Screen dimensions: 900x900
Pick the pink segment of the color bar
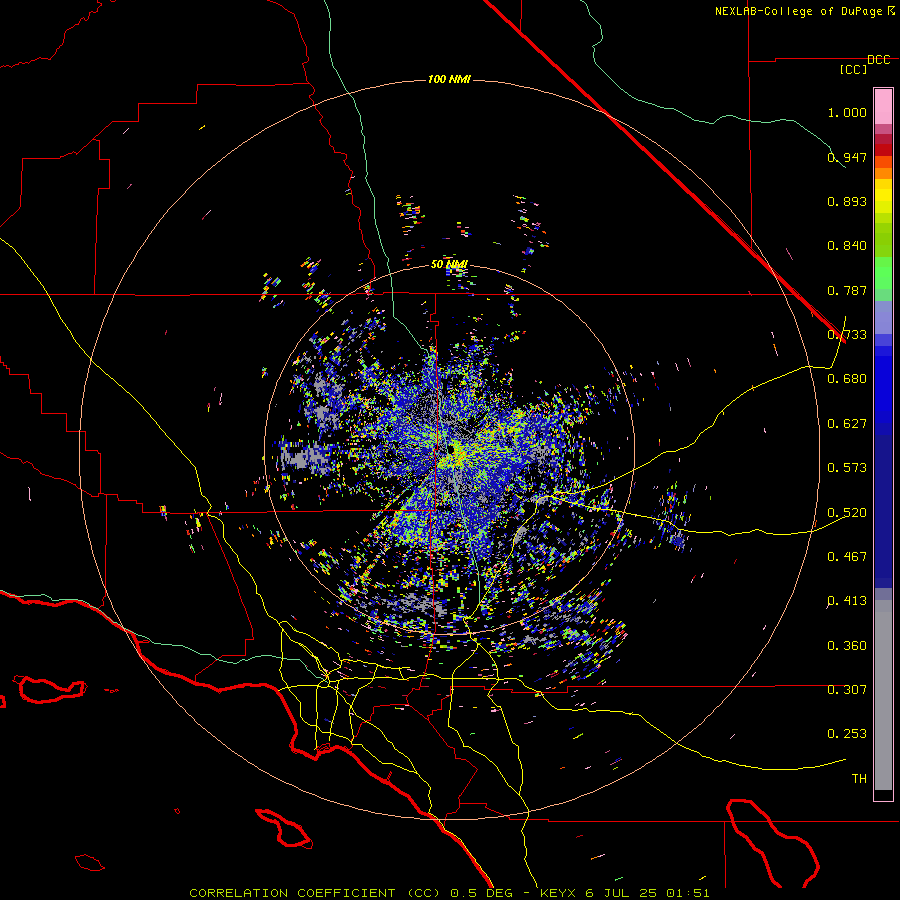pos(883,107)
